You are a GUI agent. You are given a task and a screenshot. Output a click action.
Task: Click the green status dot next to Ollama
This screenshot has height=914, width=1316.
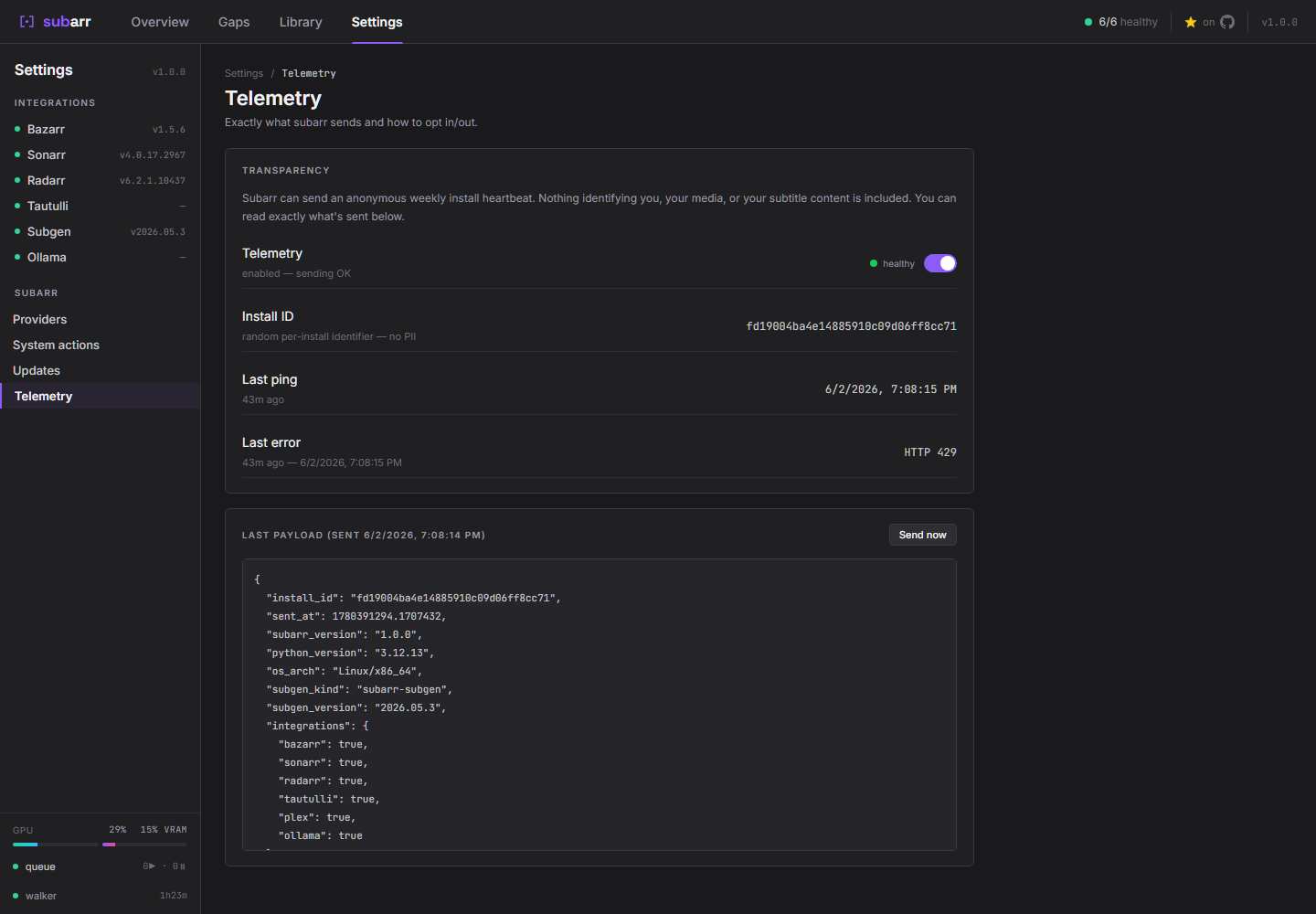pyautogui.click(x=17, y=257)
